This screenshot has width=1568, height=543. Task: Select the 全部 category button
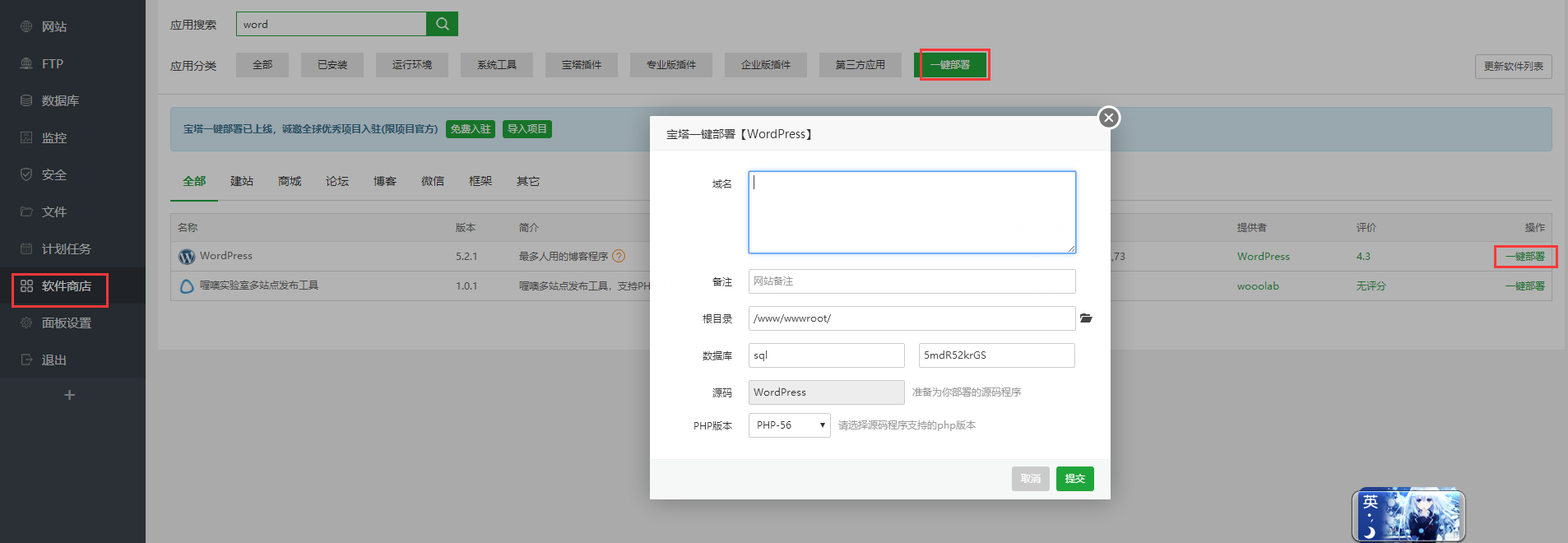point(262,65)
